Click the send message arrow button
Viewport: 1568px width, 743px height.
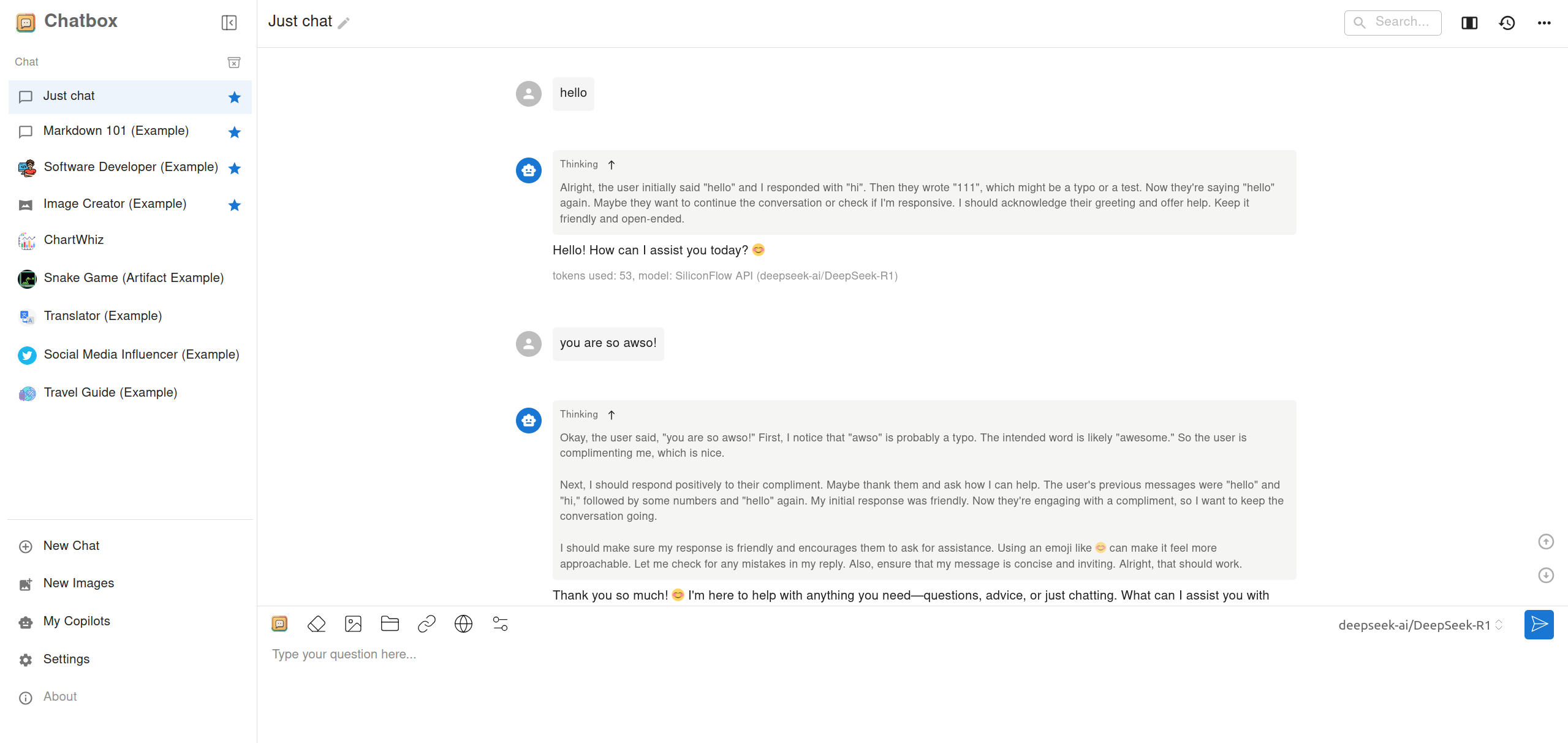click(x=1538, y=625)
